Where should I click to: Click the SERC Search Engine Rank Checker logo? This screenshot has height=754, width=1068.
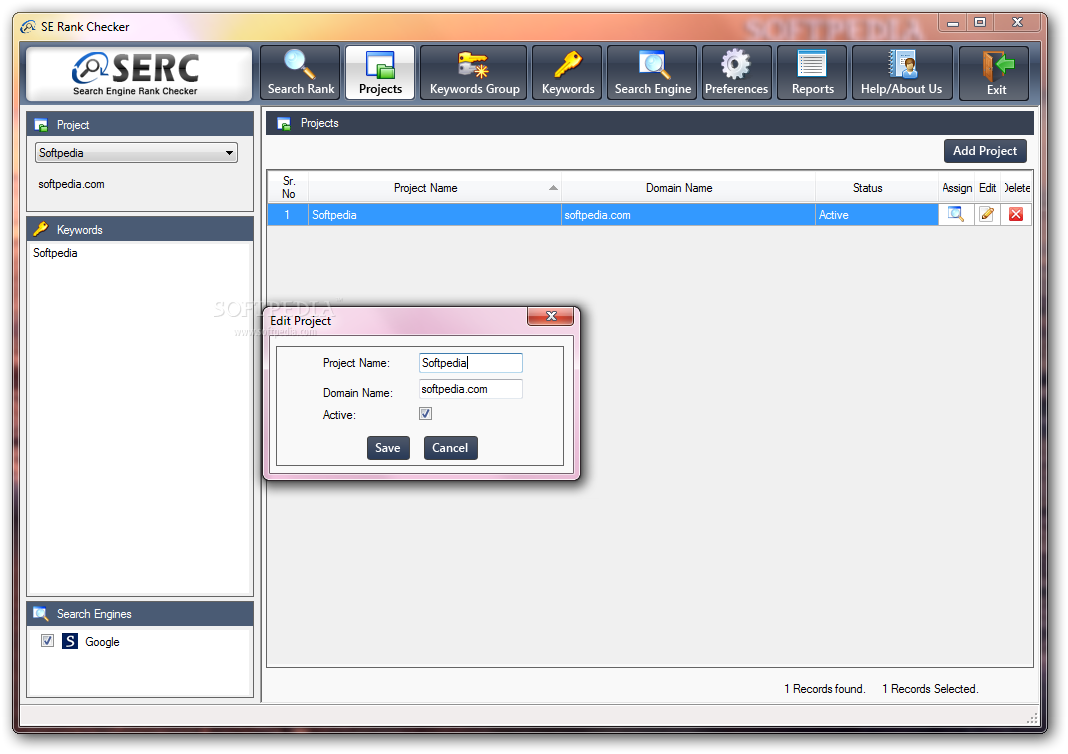[x=138, y=74]
